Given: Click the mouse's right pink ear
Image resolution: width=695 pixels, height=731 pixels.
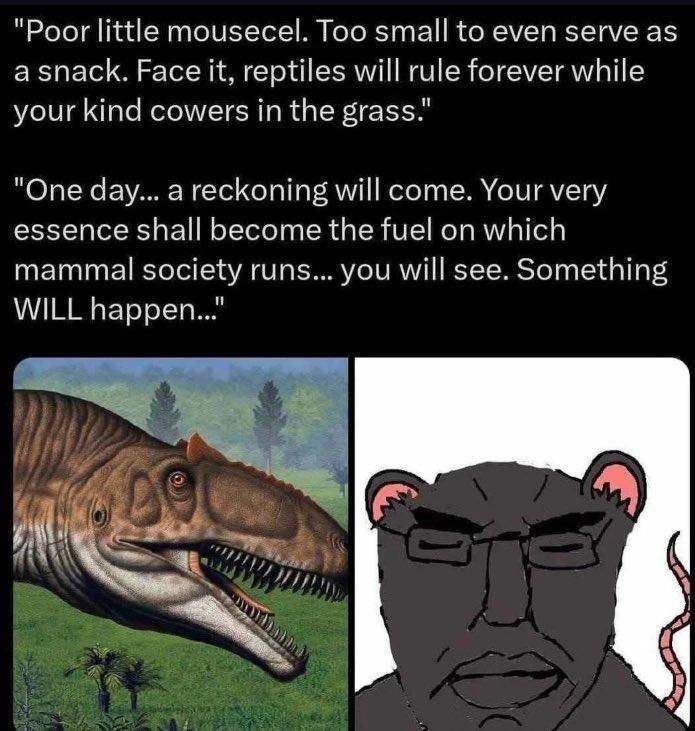Looking at the screenshot, I should 616,483.
